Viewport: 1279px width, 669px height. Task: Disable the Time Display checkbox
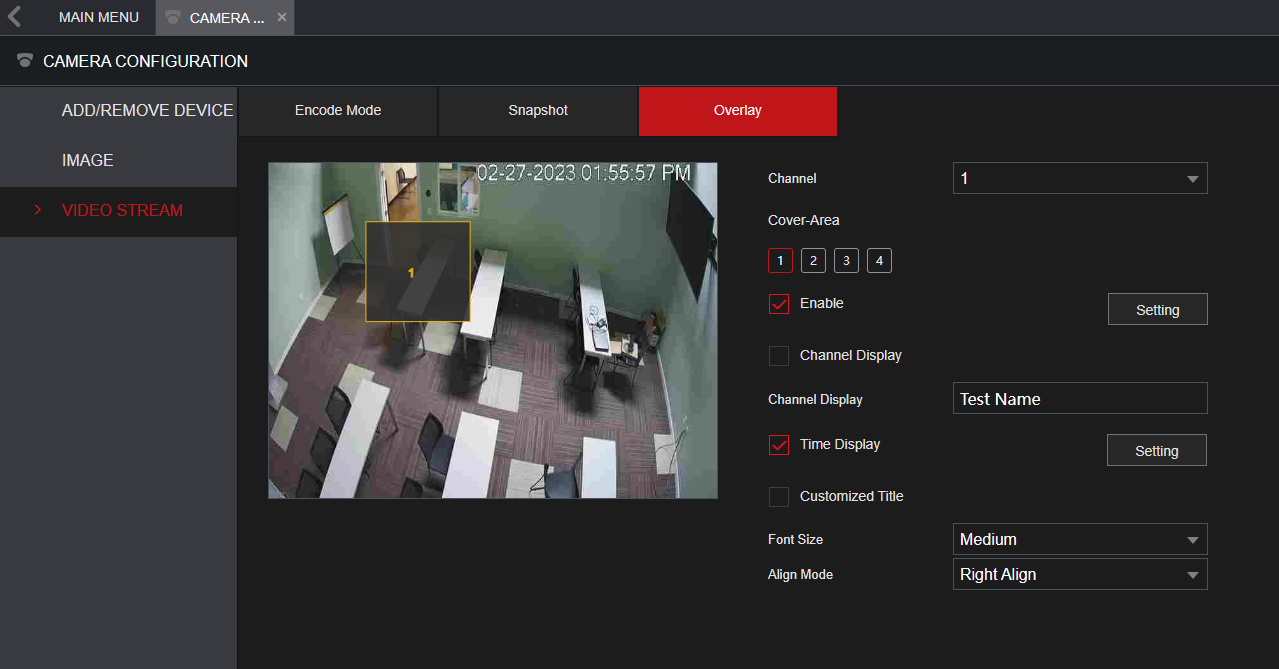pos(779,445)
